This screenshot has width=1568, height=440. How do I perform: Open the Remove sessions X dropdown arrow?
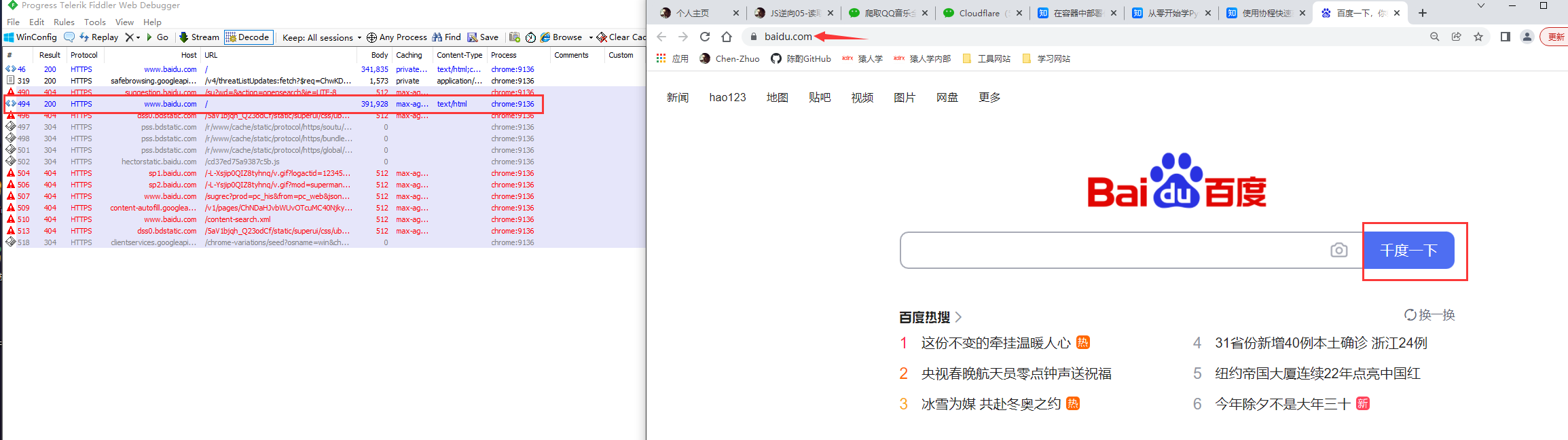[x=138, y=37]
